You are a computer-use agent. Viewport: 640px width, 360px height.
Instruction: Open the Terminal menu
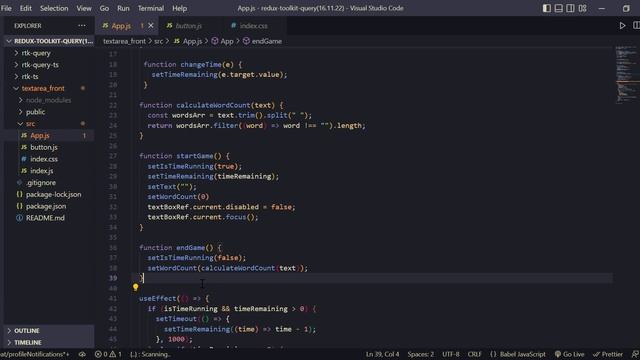pos(151,8)
